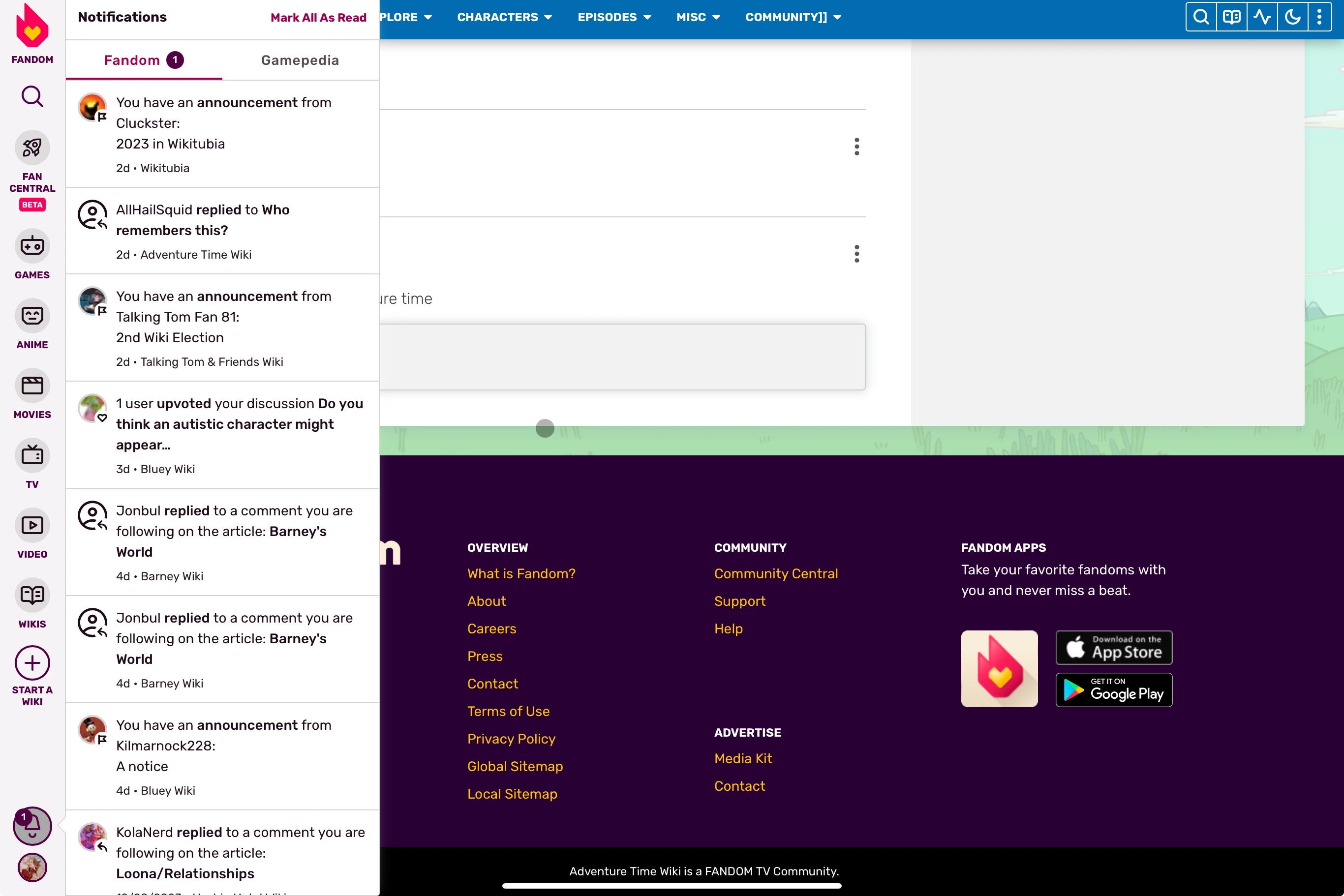This screenshot has height=896, width=1344.
Task: Click the Games controller icon
Action: click(x=32, y=246)
